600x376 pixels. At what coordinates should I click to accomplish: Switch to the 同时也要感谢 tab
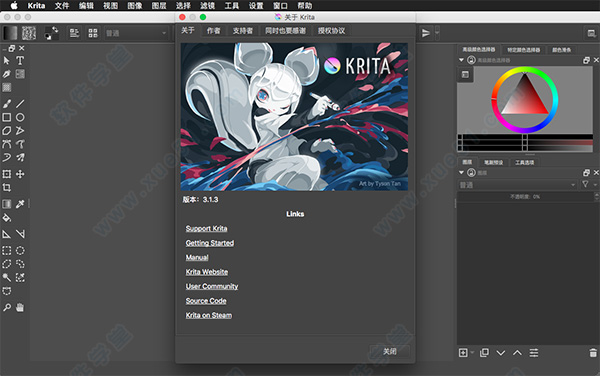click(285, 31)
